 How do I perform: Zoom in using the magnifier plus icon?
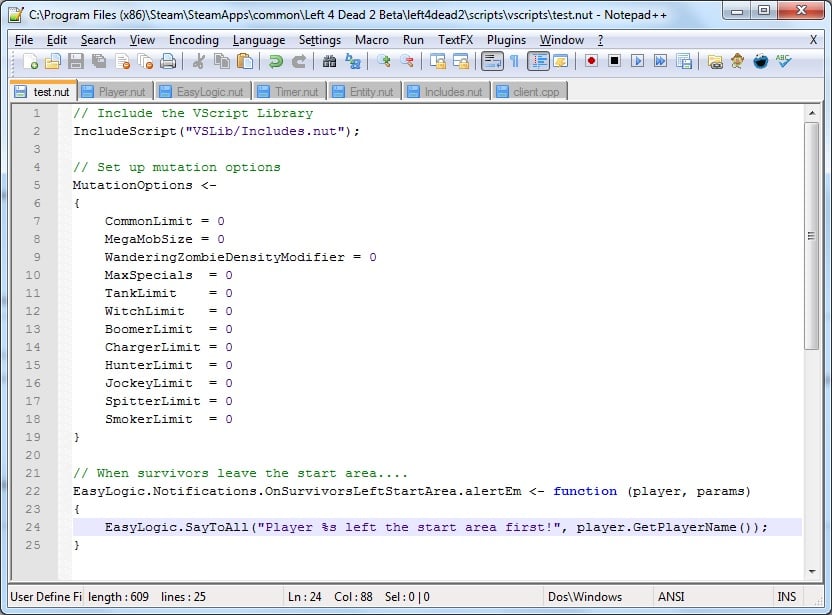pyautogui.click(x=383, y=62)
